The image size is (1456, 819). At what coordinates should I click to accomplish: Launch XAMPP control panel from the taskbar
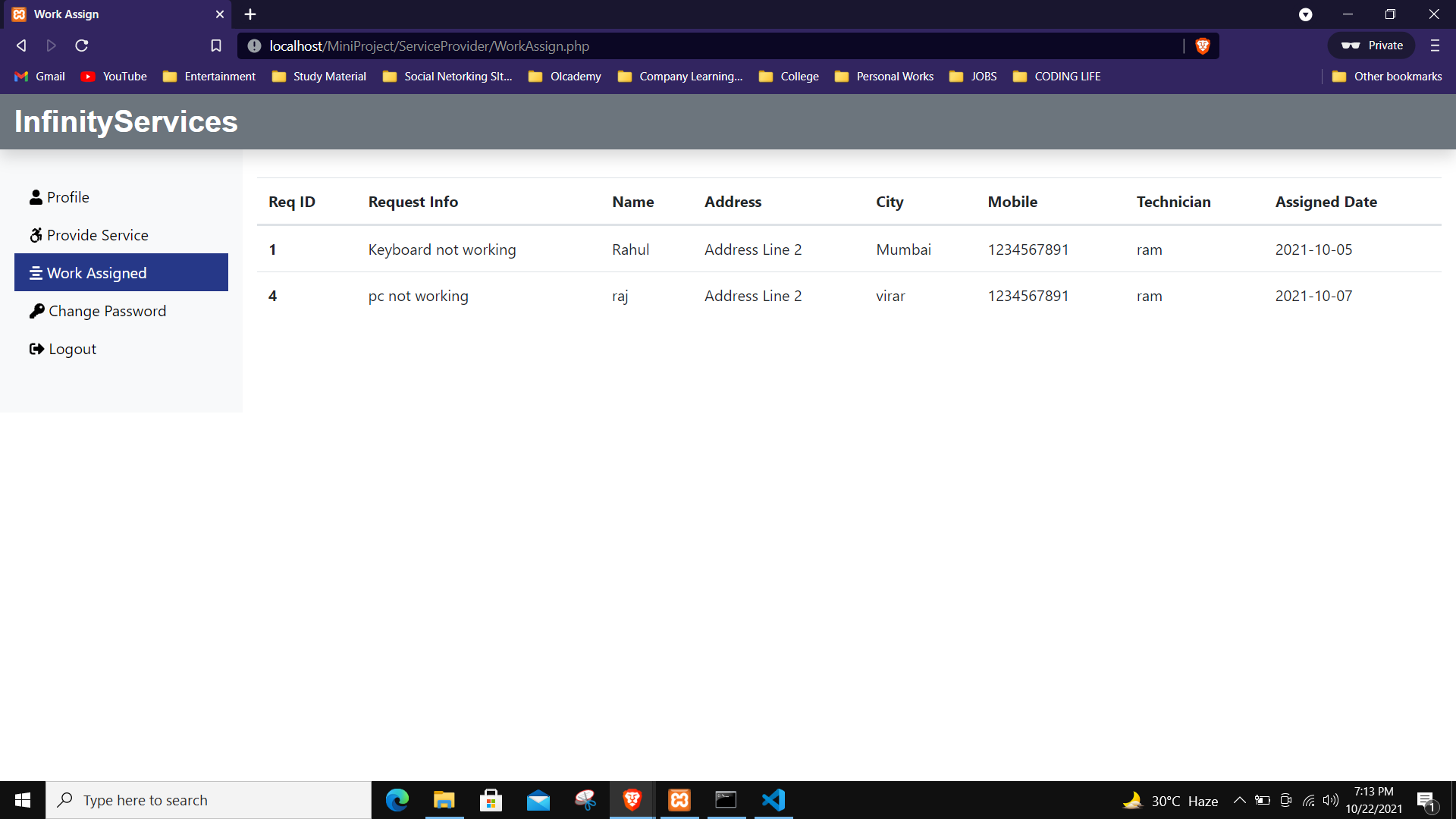pyautogui.click(x=679, y=799)
